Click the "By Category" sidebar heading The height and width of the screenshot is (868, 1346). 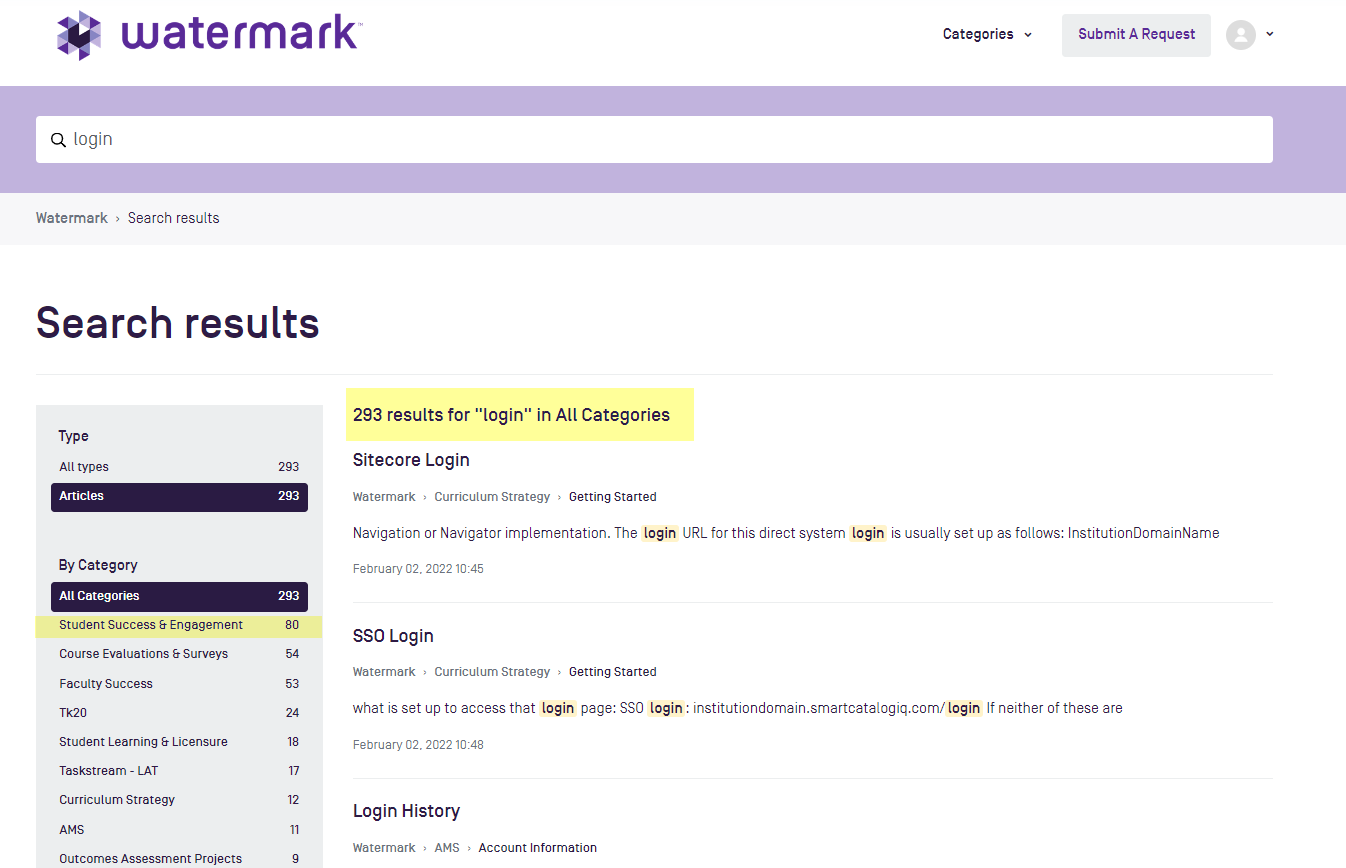coord(98,565)
